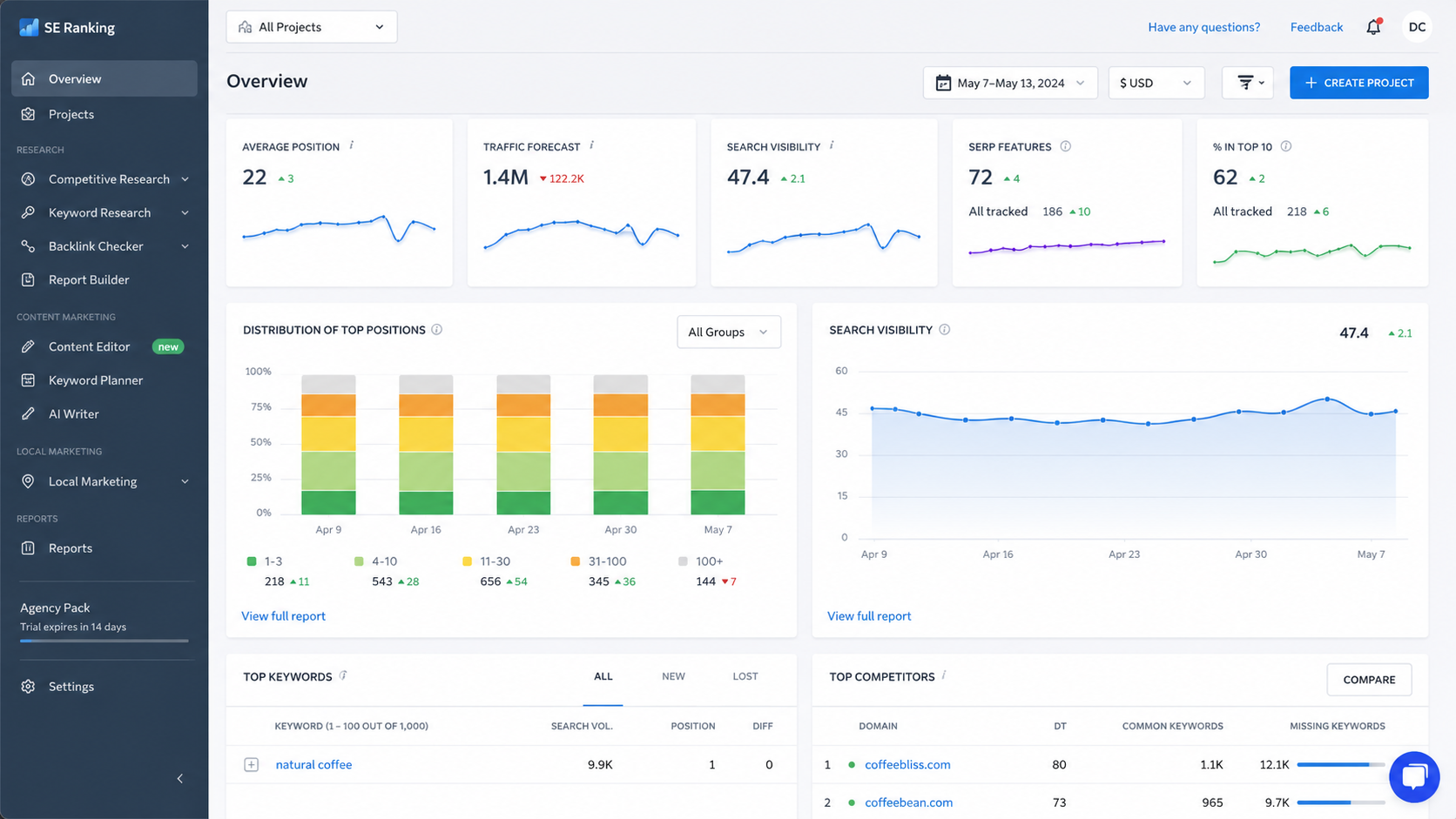1456x819 pixels.
Task: View full report for search visibility
Action: (x=869, y=616)
